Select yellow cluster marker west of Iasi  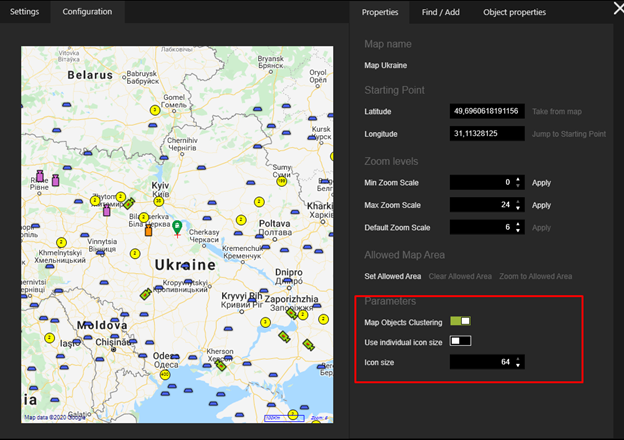click(49, 338)
